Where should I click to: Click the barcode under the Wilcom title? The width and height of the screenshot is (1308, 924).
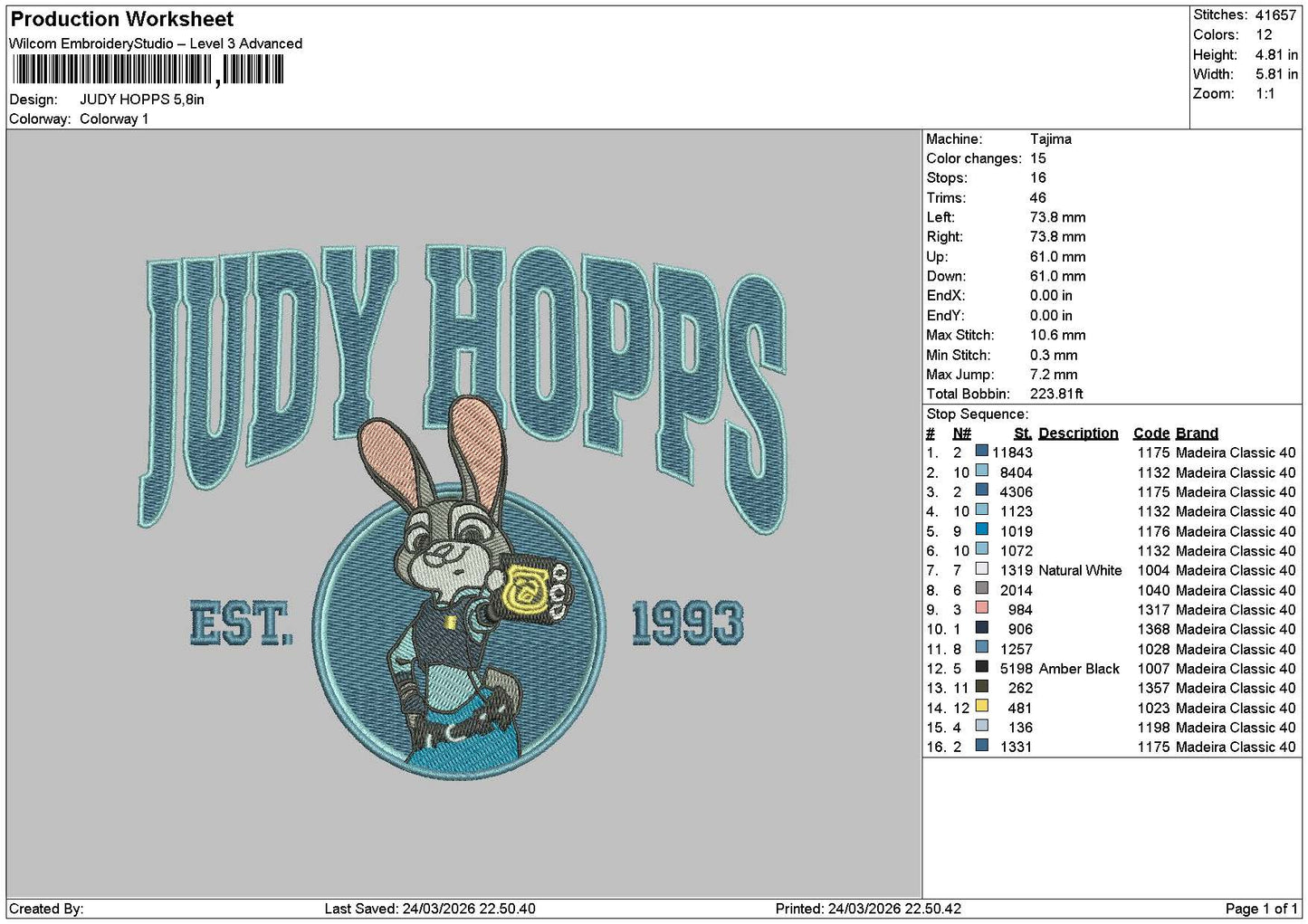(148, 70)
